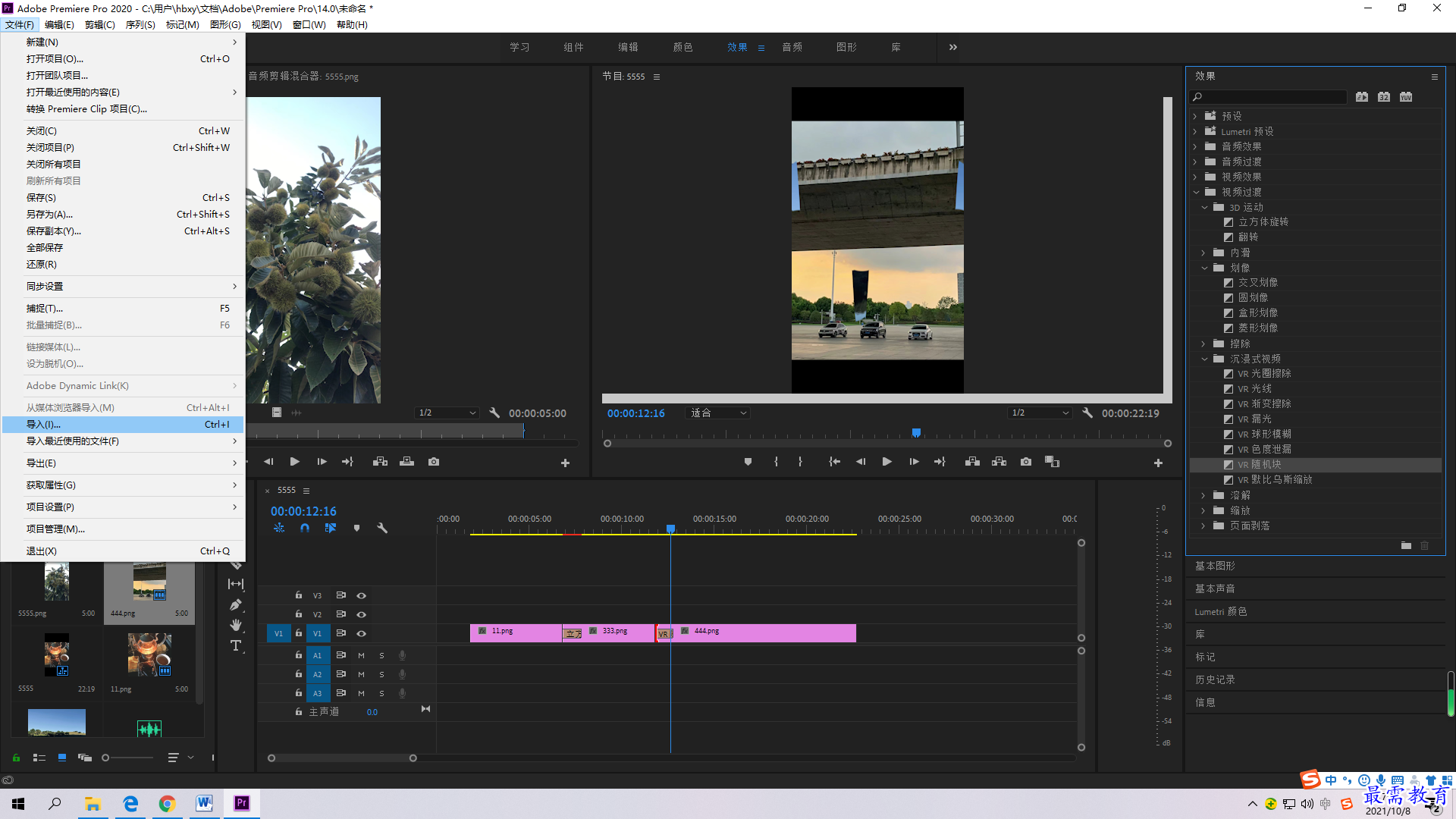Toggle V3 track output eye

[362, 595]
